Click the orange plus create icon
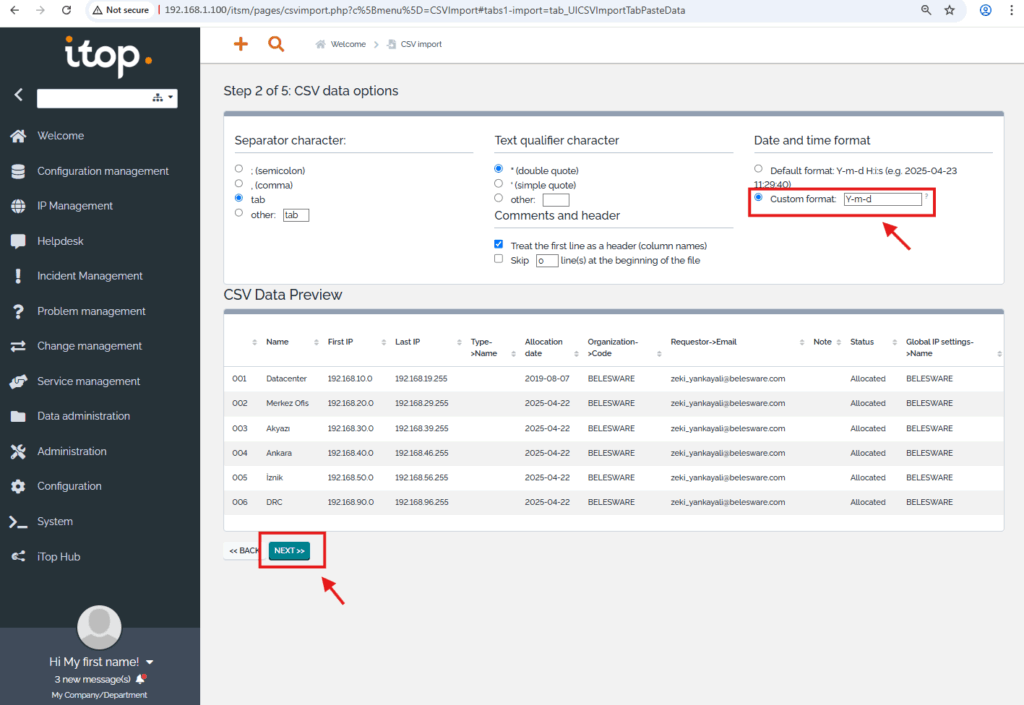The width and height of the screenshot is (1024, 705). [x=240, y=44]
